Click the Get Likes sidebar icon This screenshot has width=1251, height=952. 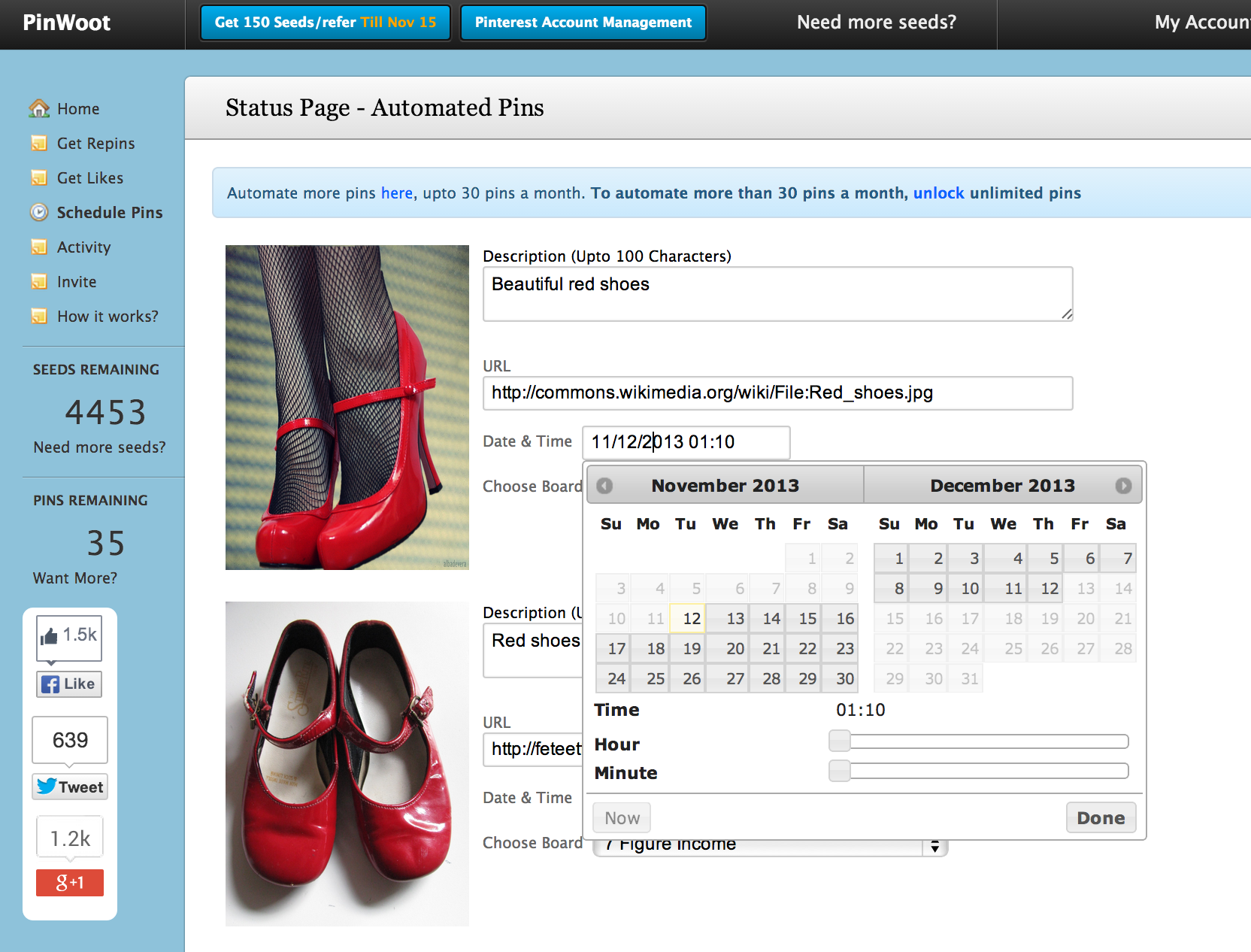(39, 178)
